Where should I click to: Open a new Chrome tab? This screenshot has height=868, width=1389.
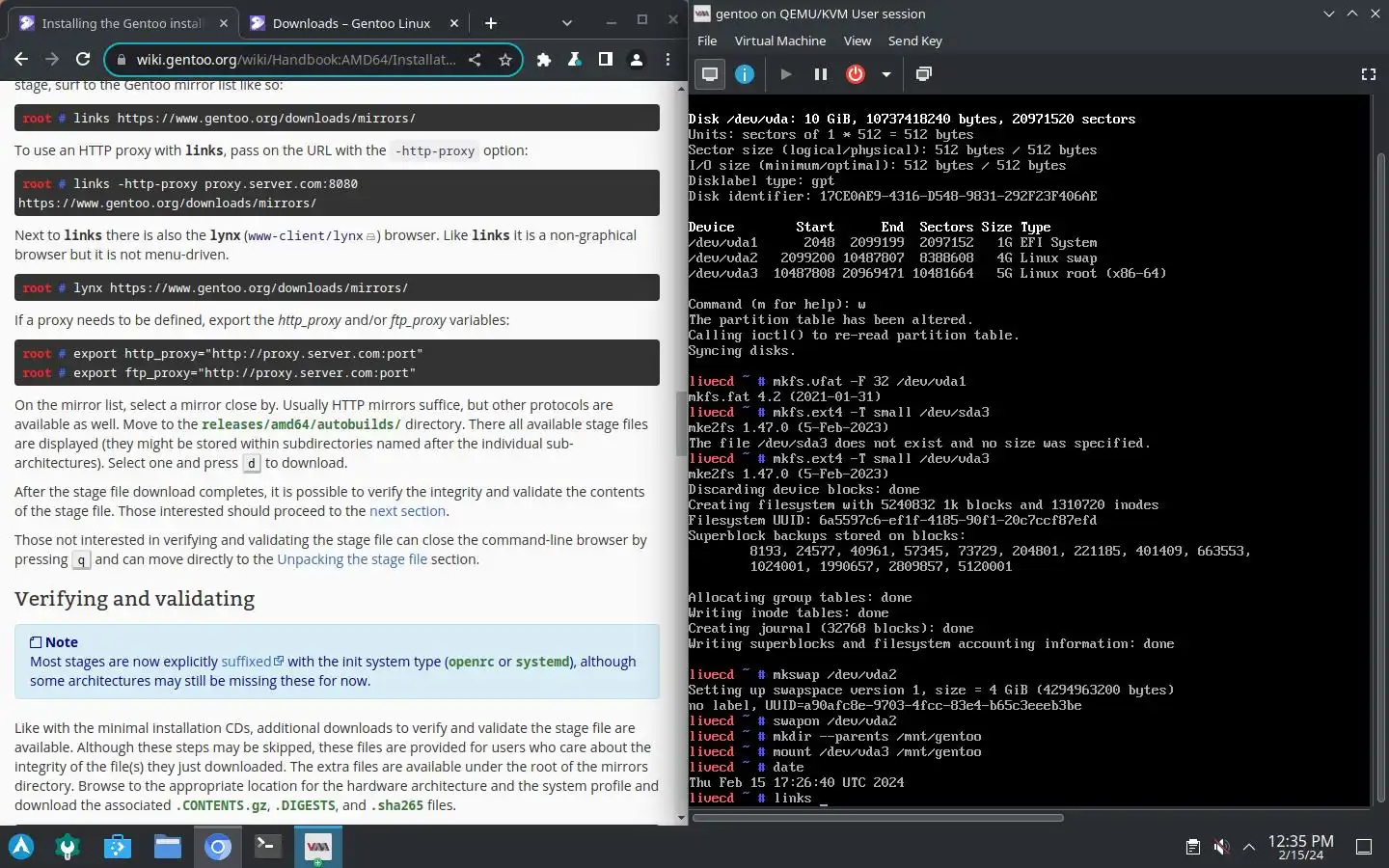491,23
